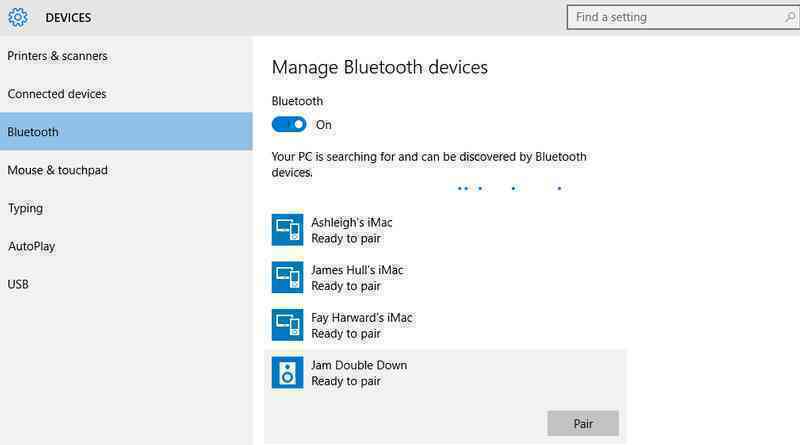
Task: Select James Hull's iMac device name
Action: pos(357,270)
